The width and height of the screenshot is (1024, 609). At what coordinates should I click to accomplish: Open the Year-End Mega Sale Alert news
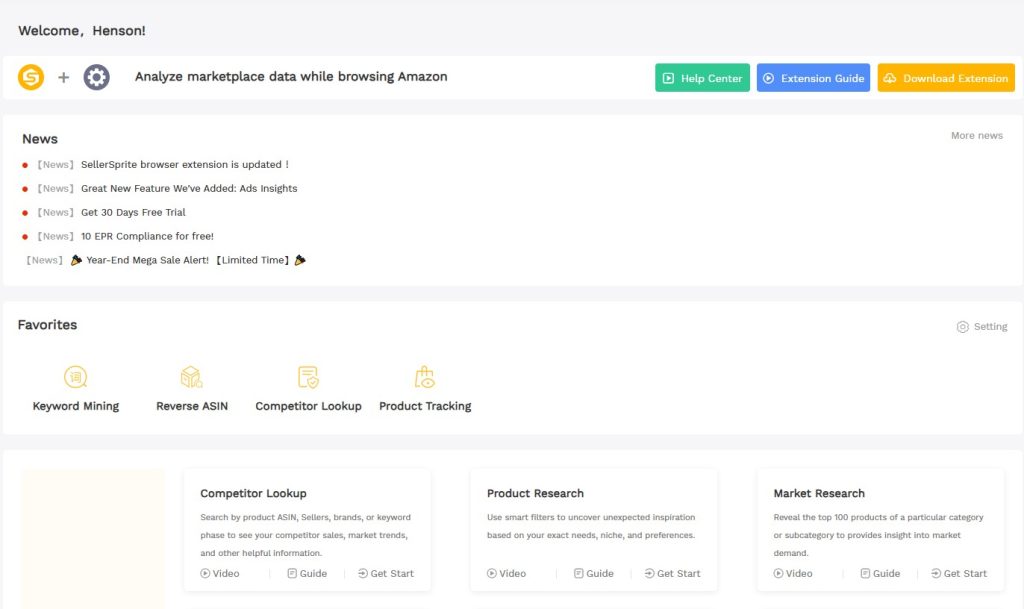(188, 261)
